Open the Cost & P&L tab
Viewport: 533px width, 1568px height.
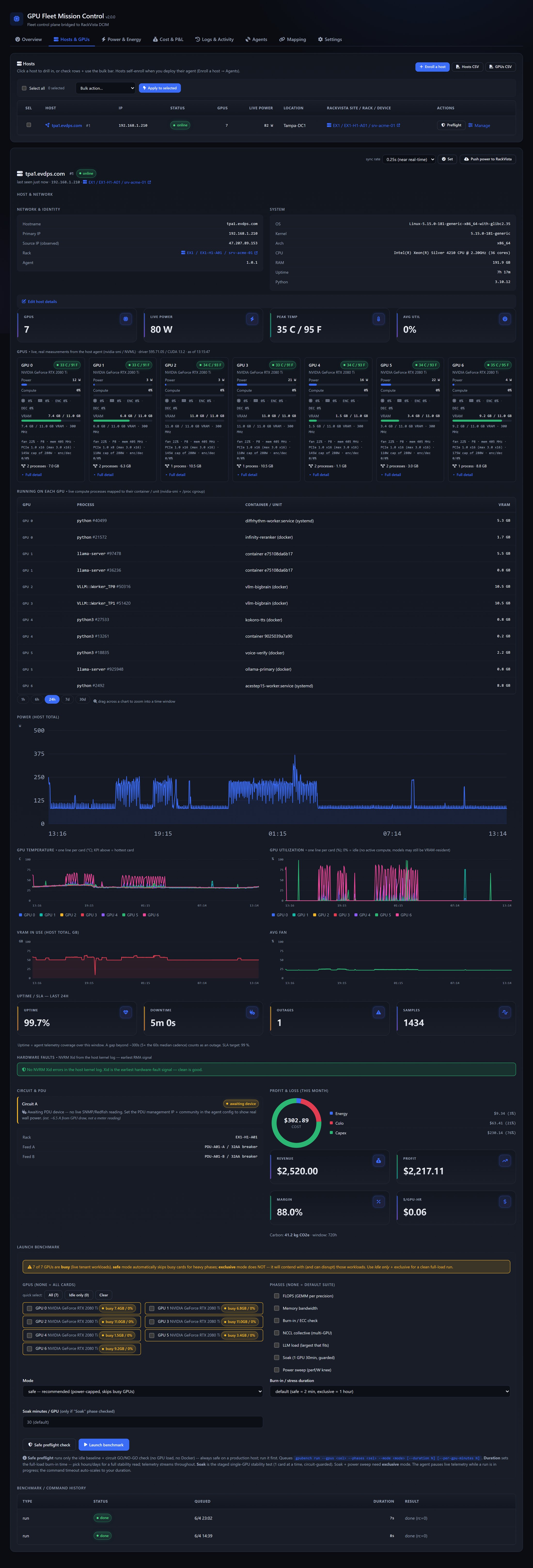[x=168, y=40]
